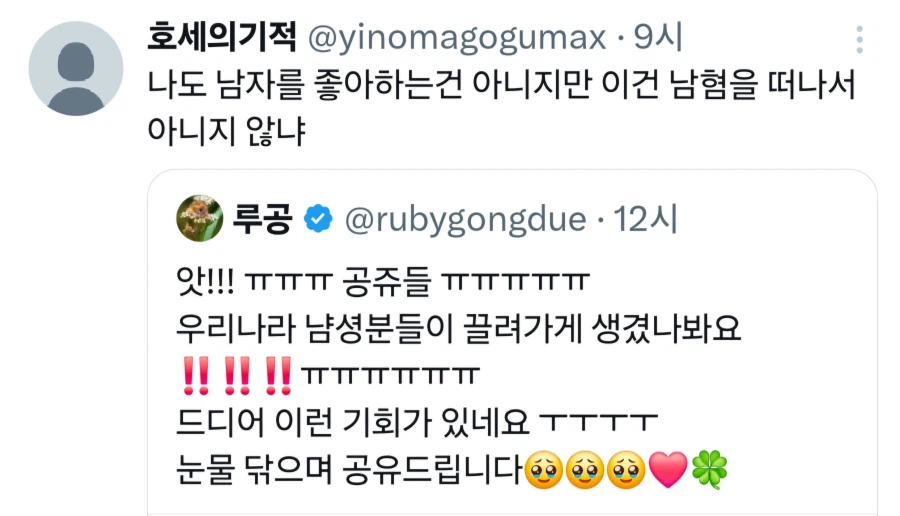
Task: Open the @rubygongdue handle link
Action: tap(465, 220)
